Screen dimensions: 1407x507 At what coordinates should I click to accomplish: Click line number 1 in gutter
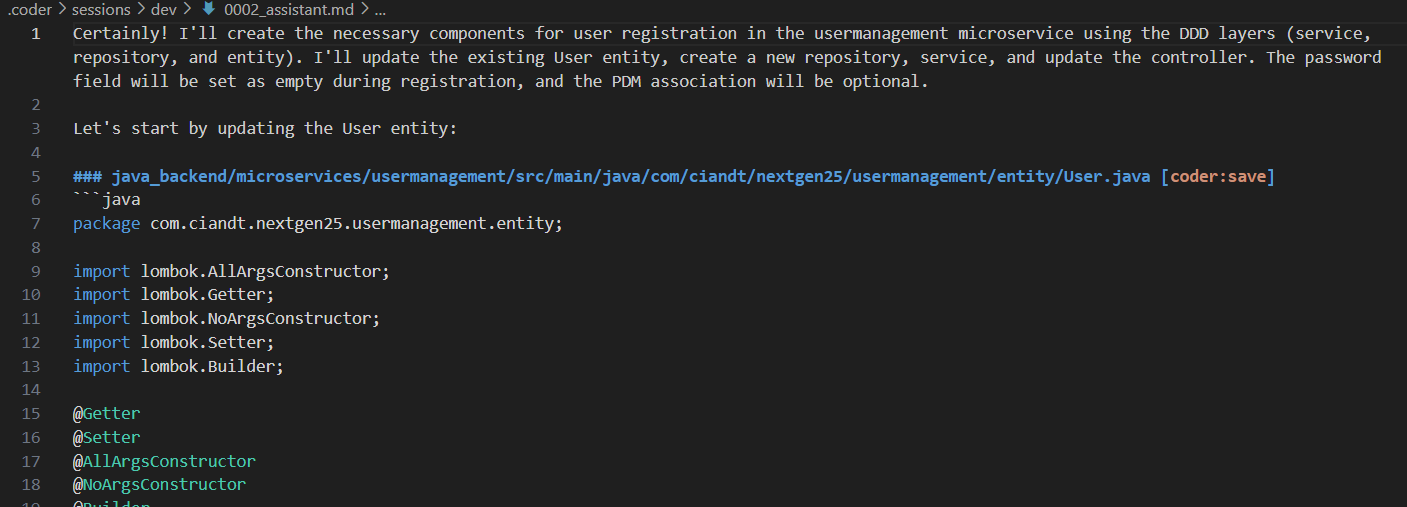click(36, 33)
